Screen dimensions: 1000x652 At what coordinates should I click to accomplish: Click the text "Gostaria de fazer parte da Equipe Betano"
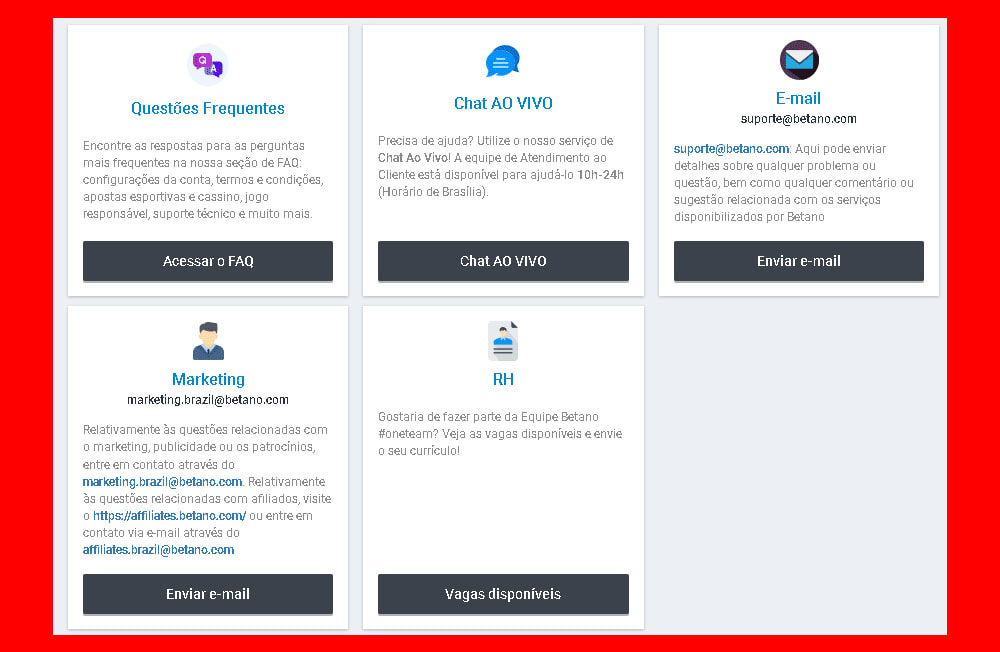click(x=489, y=417)
